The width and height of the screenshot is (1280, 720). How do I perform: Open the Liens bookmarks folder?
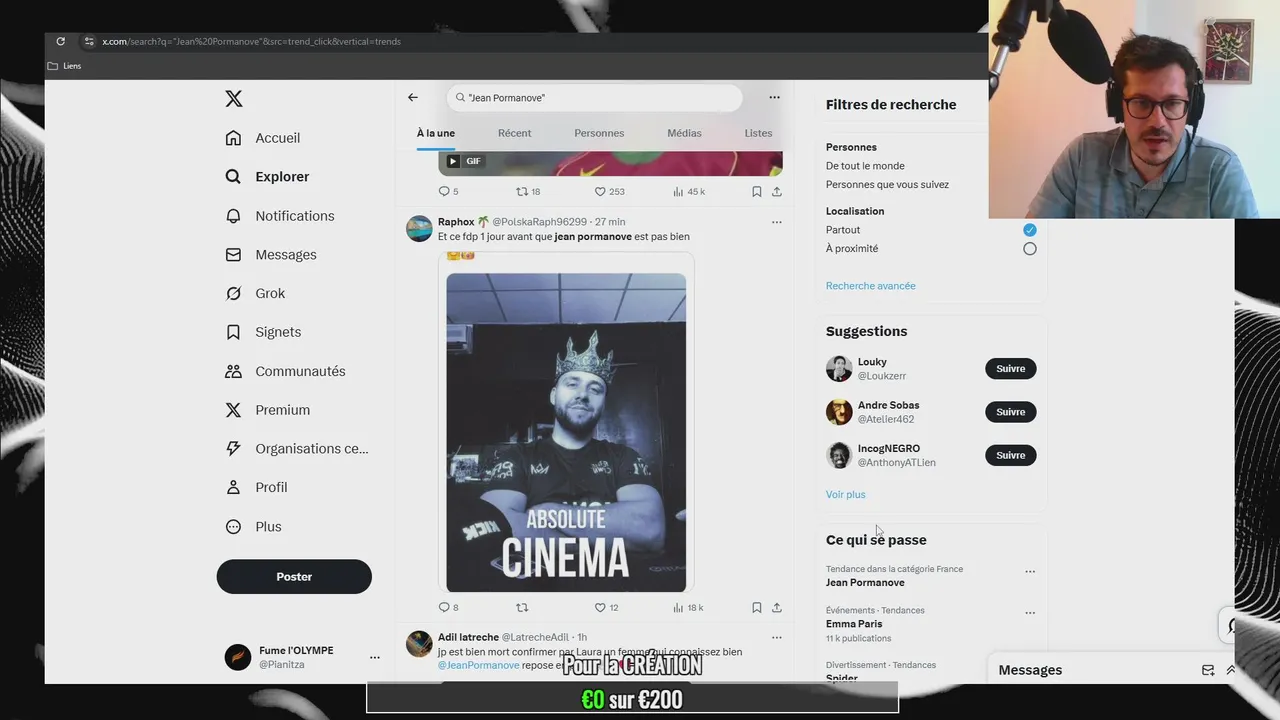(65, 66)
